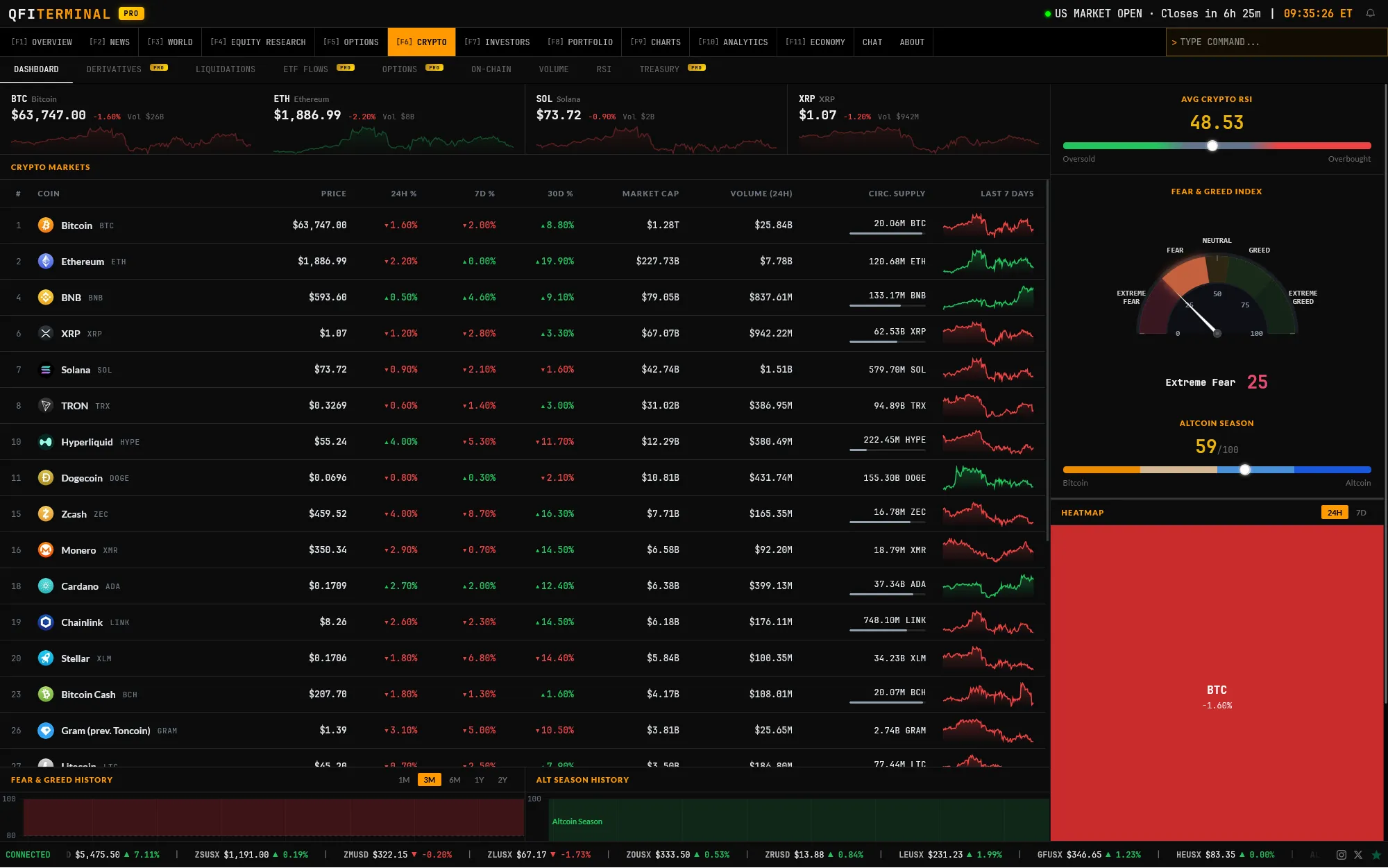Switch to Liquidations sub-tab
This screenshot has height=868, width=1388.
(x=226, y=69)
